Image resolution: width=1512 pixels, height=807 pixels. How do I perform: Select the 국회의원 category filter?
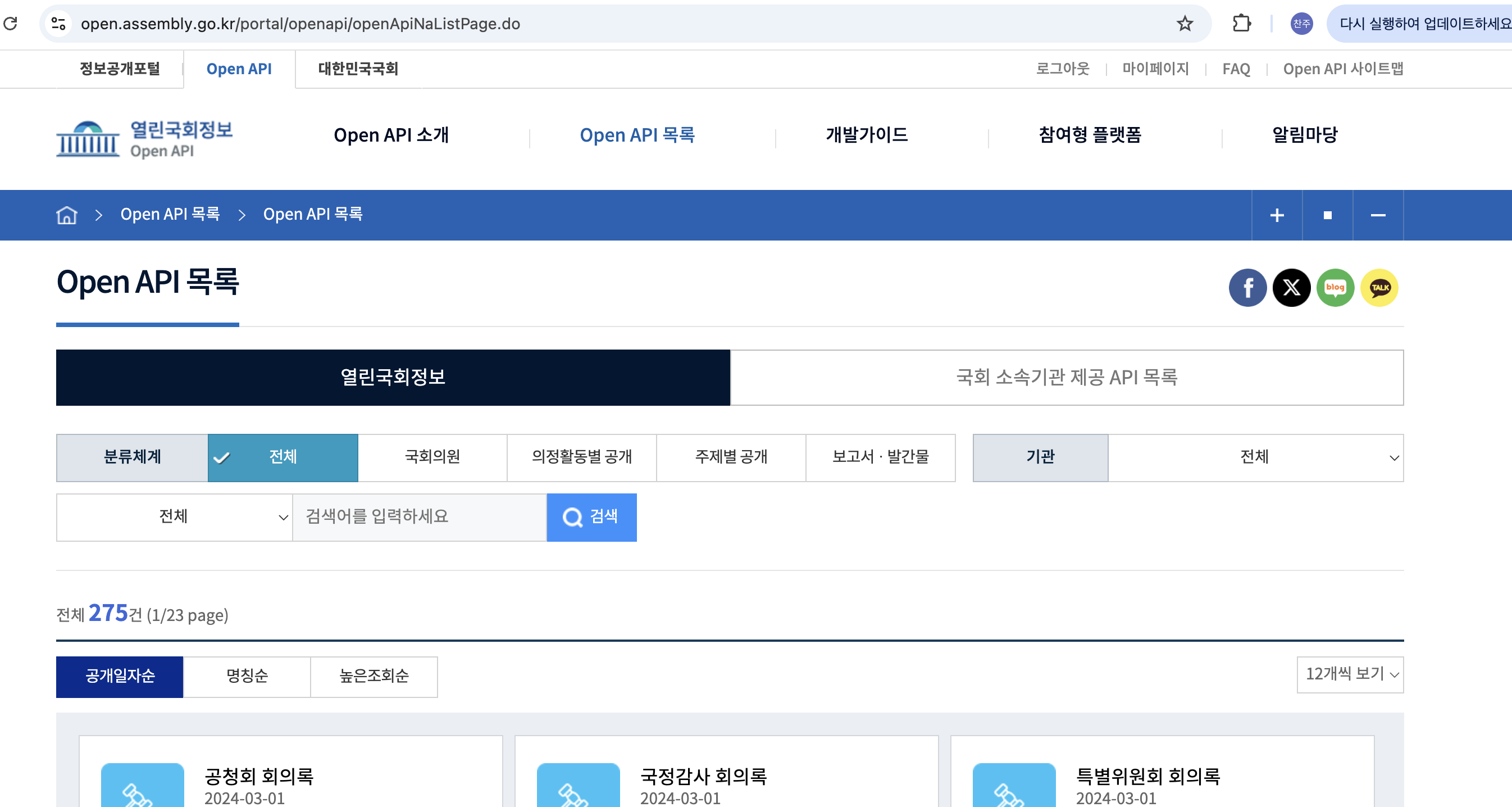tap(432, 457)
